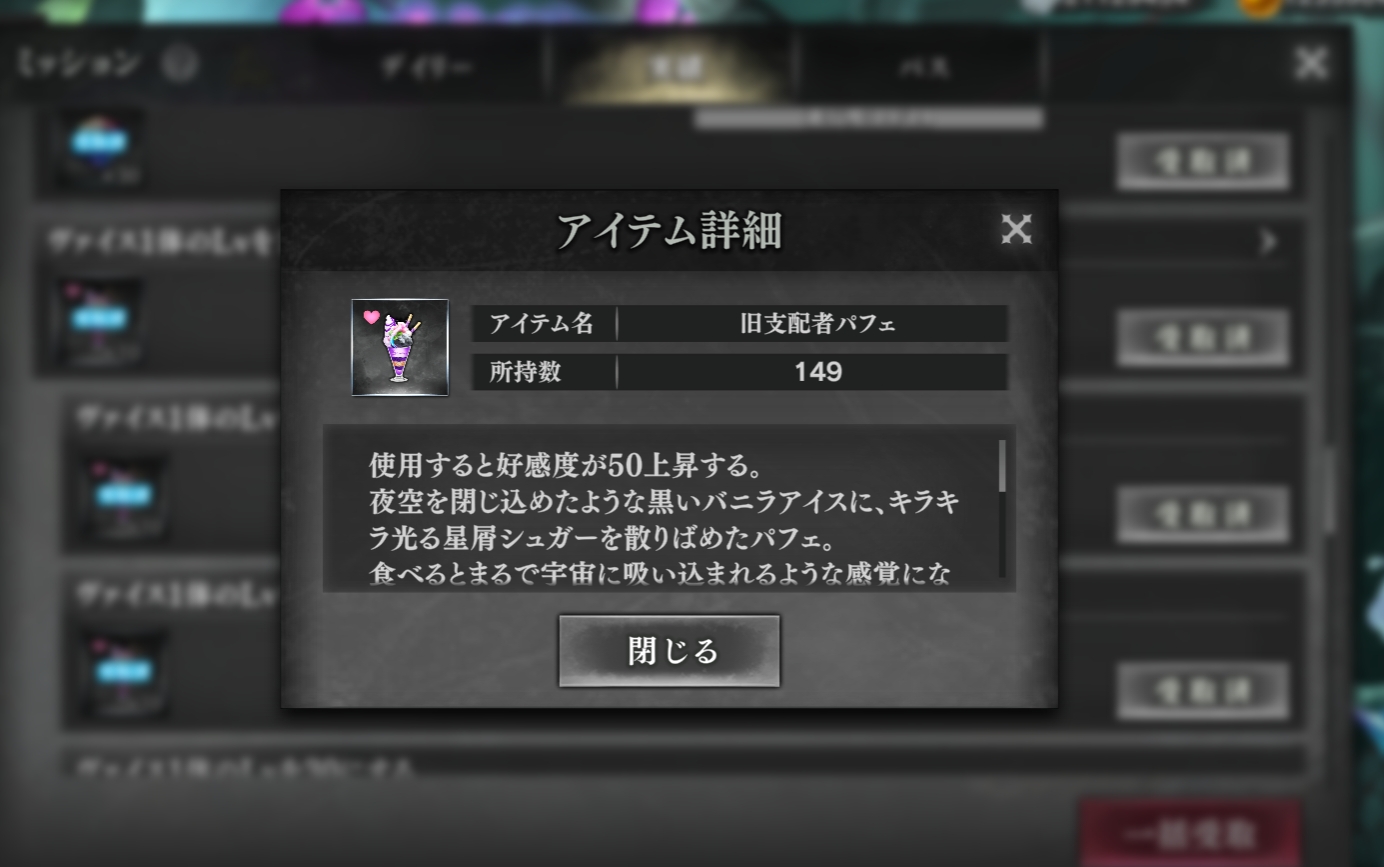The width and height of the screenshot is (1384, 867).
Task: Click the 旧支配者パフェ parfait item icon
Action: pos(400,347)
